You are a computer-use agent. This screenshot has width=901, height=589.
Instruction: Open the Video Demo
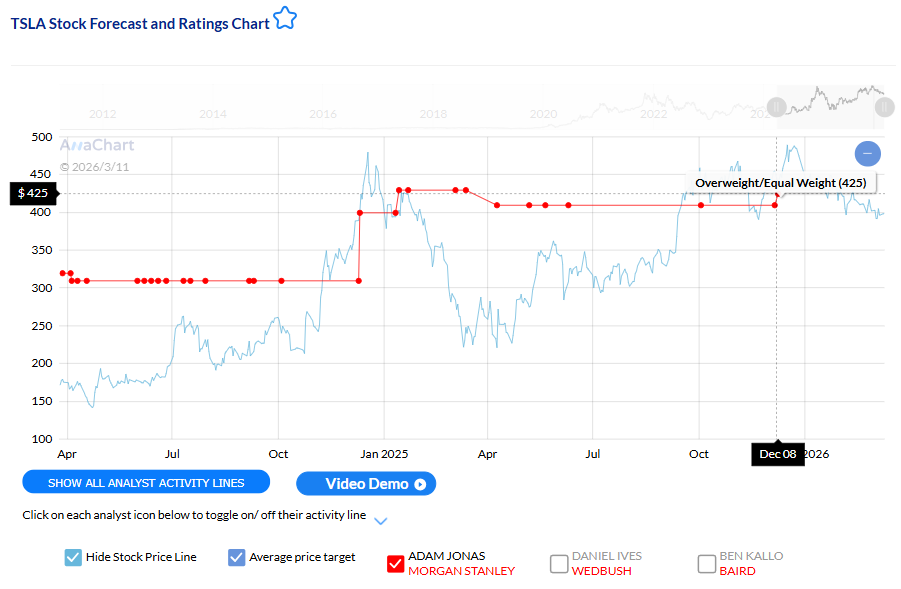(x=366, y=483)
